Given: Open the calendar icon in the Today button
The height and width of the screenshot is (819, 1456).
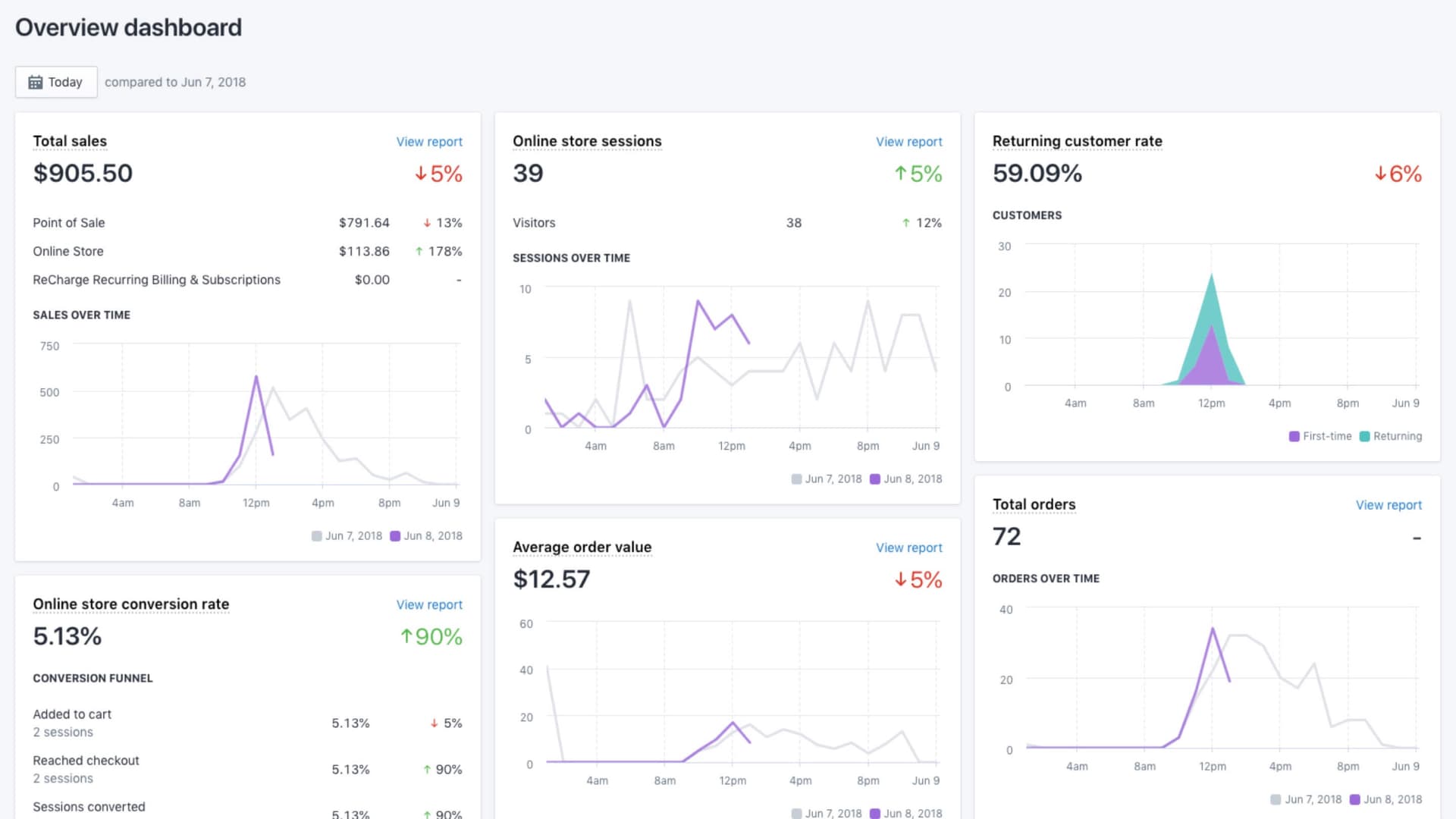Looking at the screenshot, I should pos(35,81).
